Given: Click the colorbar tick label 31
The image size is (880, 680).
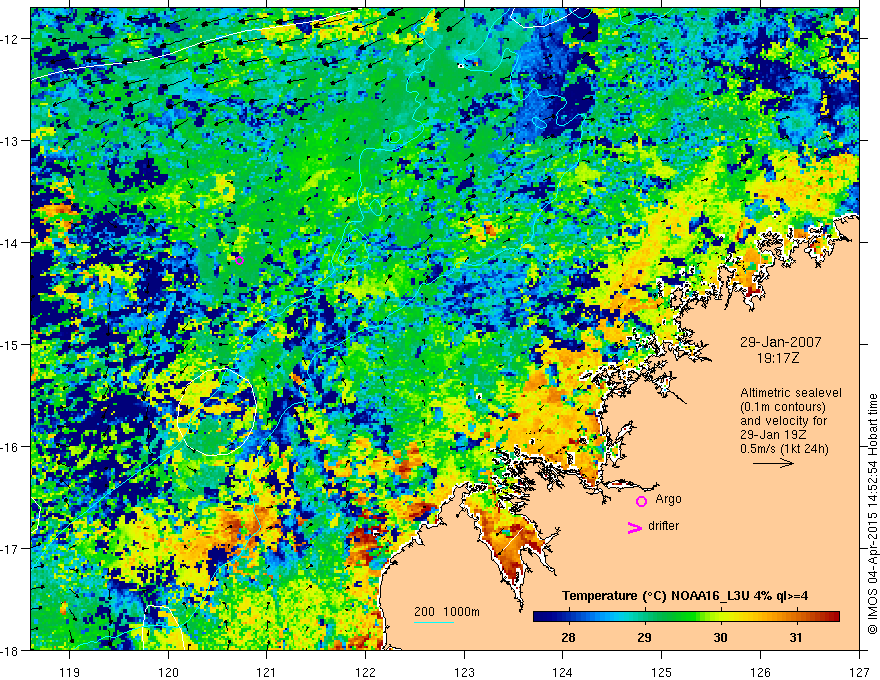Looking at the screenshot, I should point(796,637).
